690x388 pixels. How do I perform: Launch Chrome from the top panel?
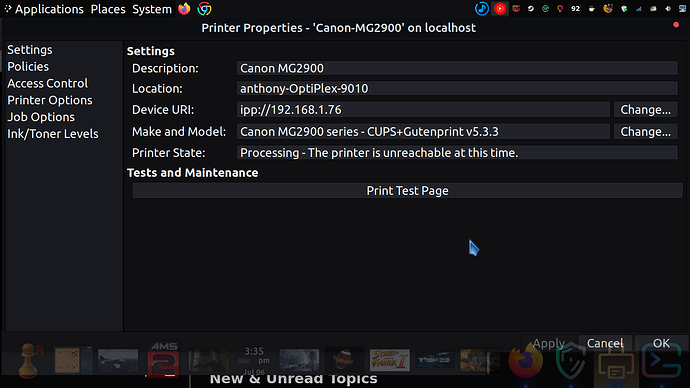[204, 9]
